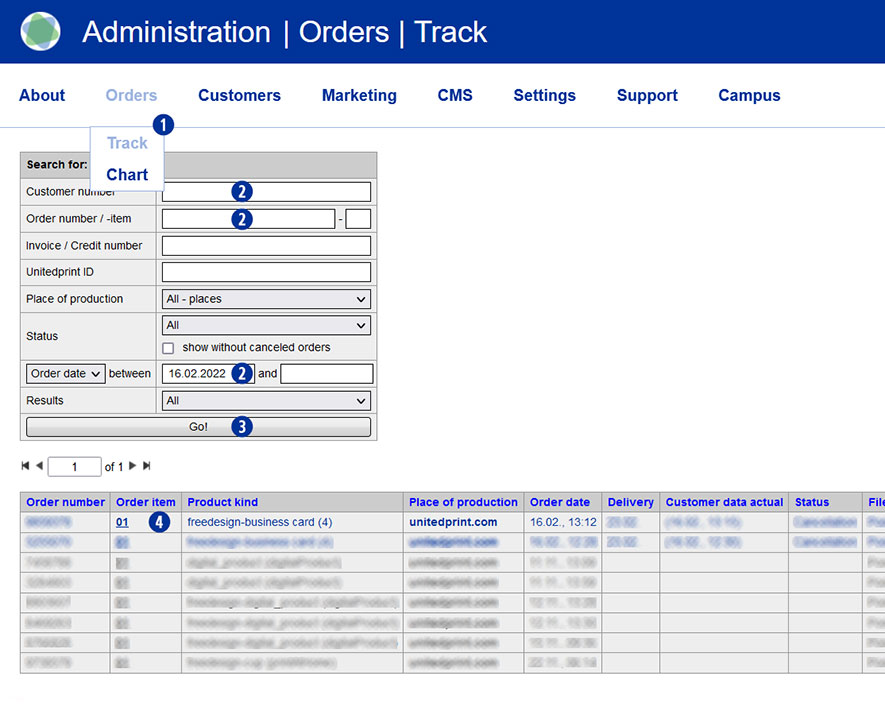Screen dimensions: 885x707
Task: Focus the Invoice / Credit number field
Action: click(x=266, y=246)
